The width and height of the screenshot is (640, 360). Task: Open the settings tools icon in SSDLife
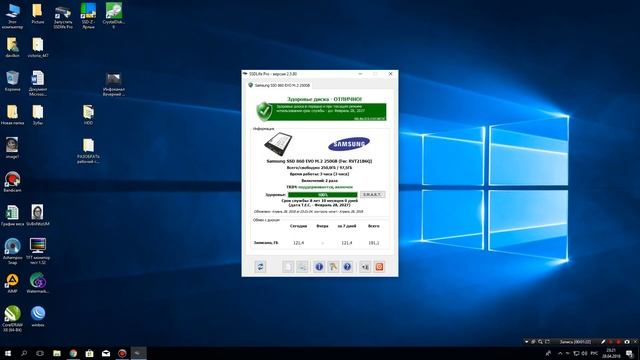click(333, 267)
